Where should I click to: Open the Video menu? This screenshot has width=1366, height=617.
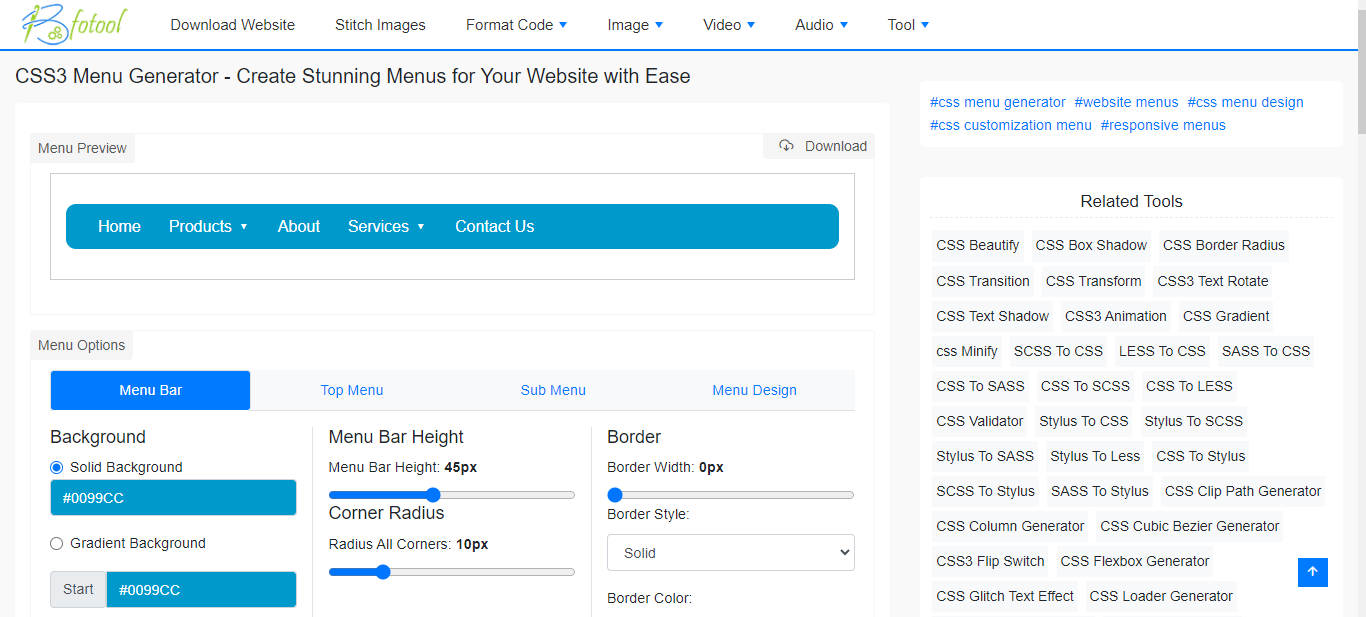coord(728,24)
